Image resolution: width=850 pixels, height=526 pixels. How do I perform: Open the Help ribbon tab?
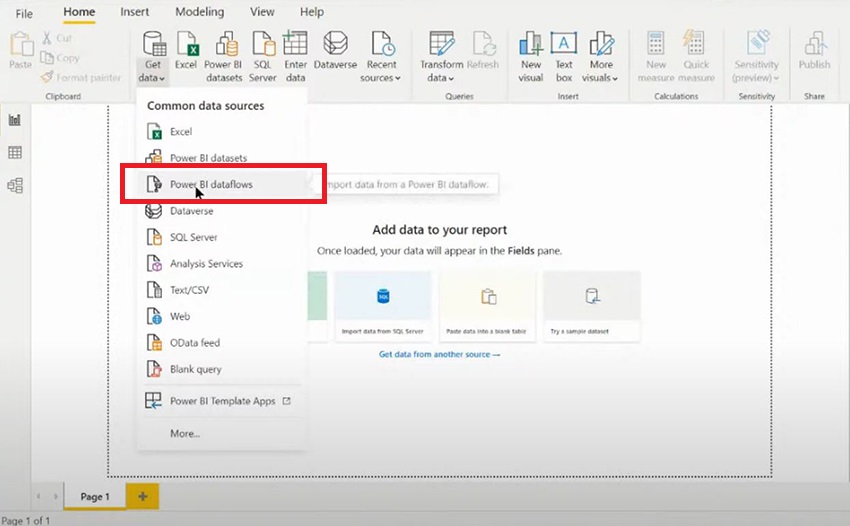click(312, 12)
